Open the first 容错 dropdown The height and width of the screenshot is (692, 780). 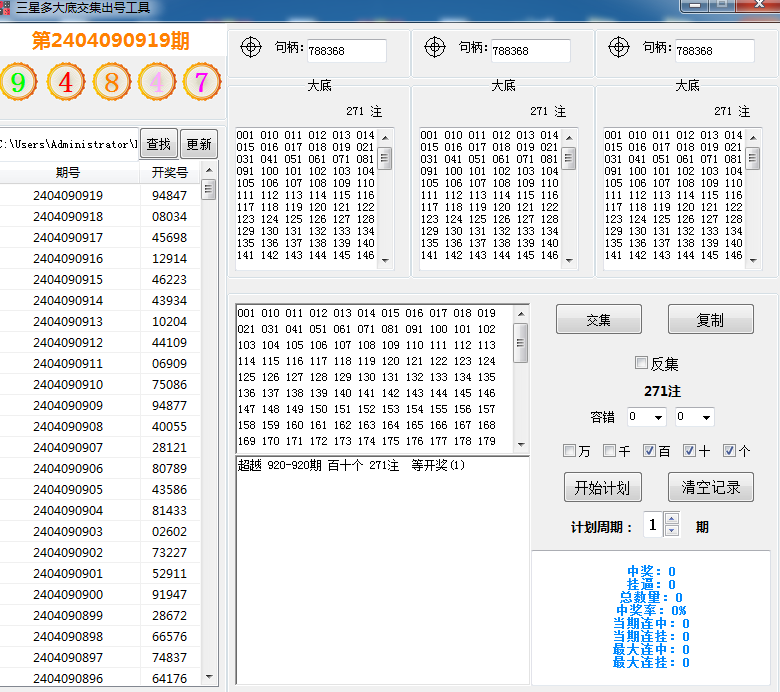pos(645,417)
